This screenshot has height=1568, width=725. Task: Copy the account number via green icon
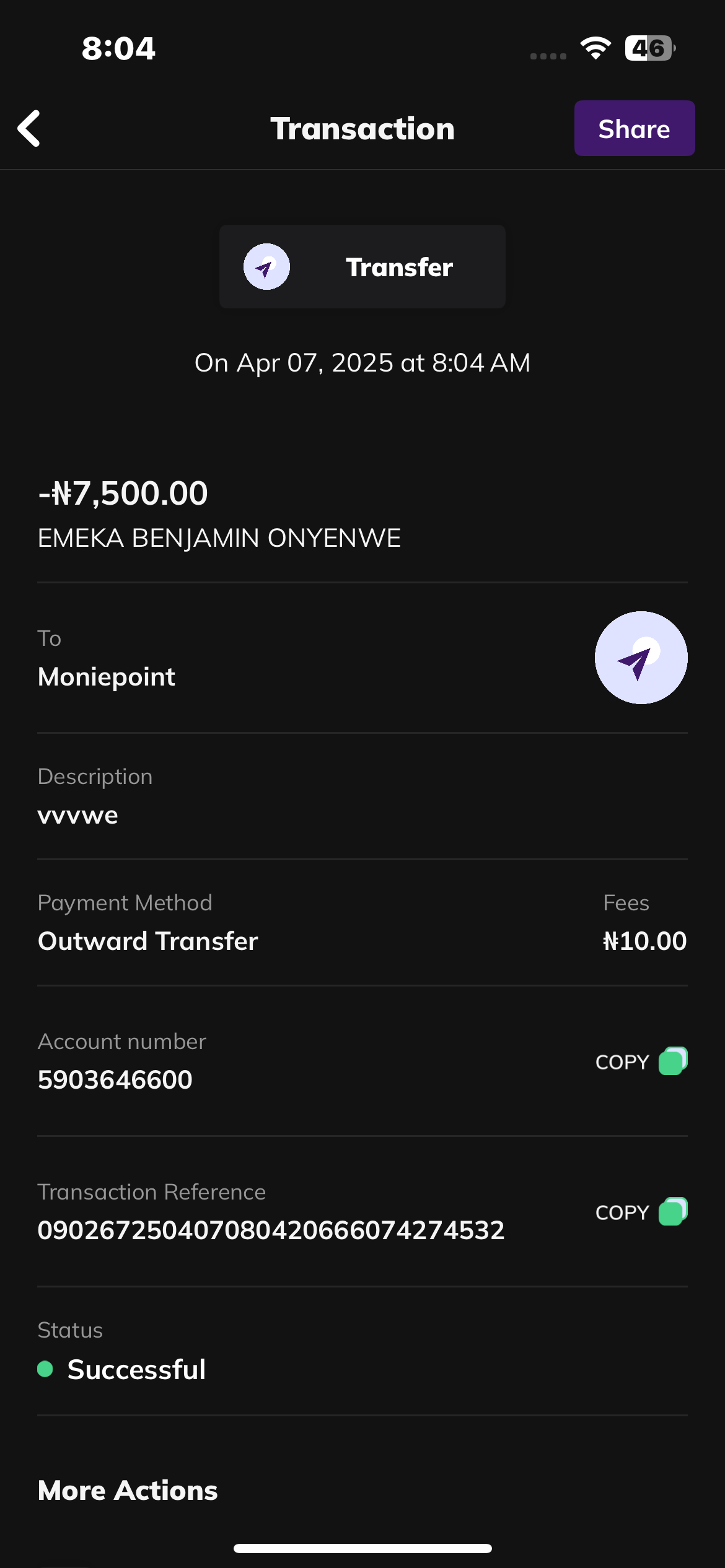pos(673,1061)
